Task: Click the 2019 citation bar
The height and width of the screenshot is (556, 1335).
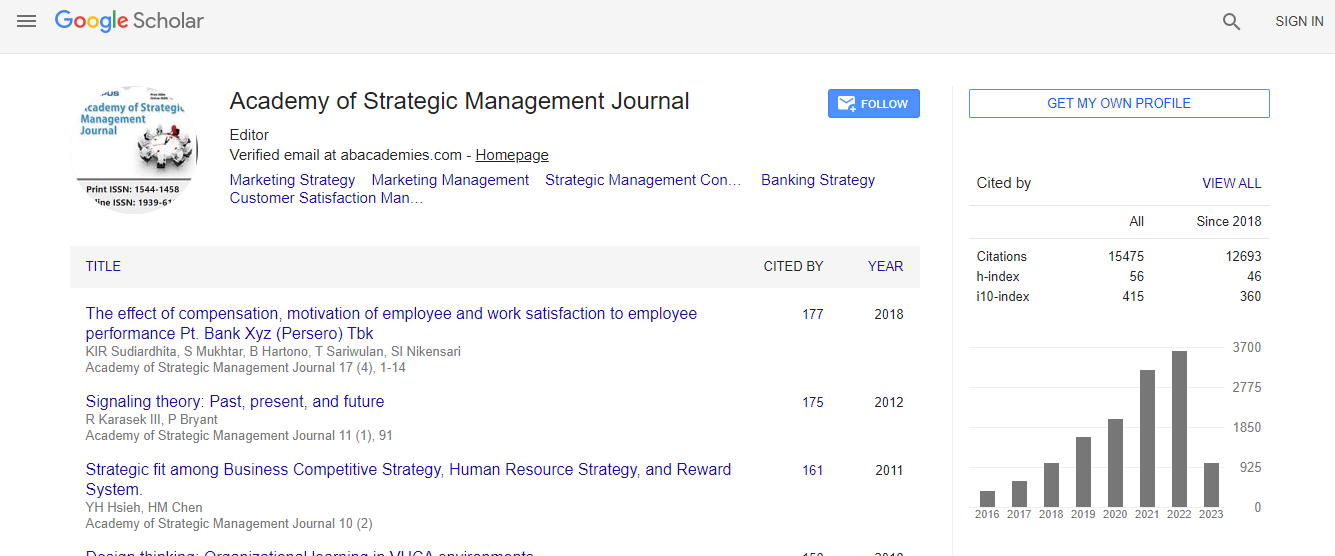Action: 1083,472
